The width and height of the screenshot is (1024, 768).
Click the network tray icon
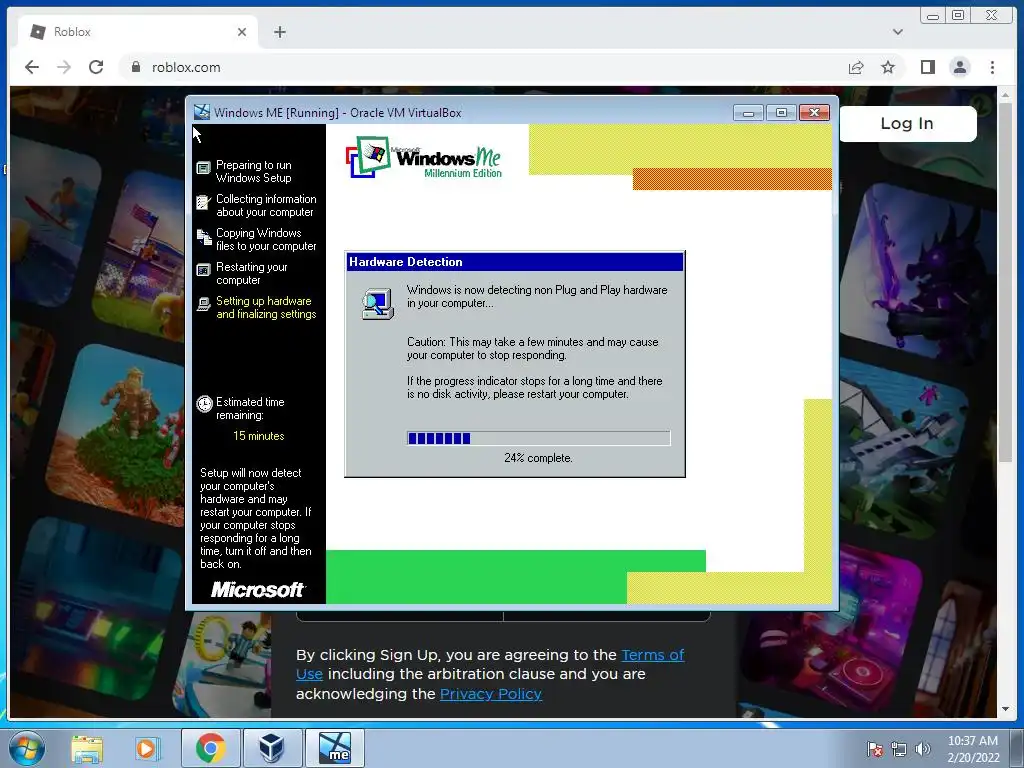tap(899, 749)
